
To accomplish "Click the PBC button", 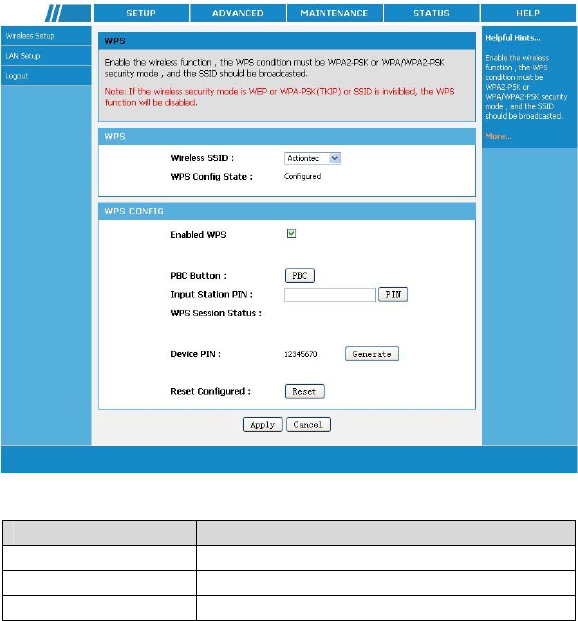I will click(300, 276).
